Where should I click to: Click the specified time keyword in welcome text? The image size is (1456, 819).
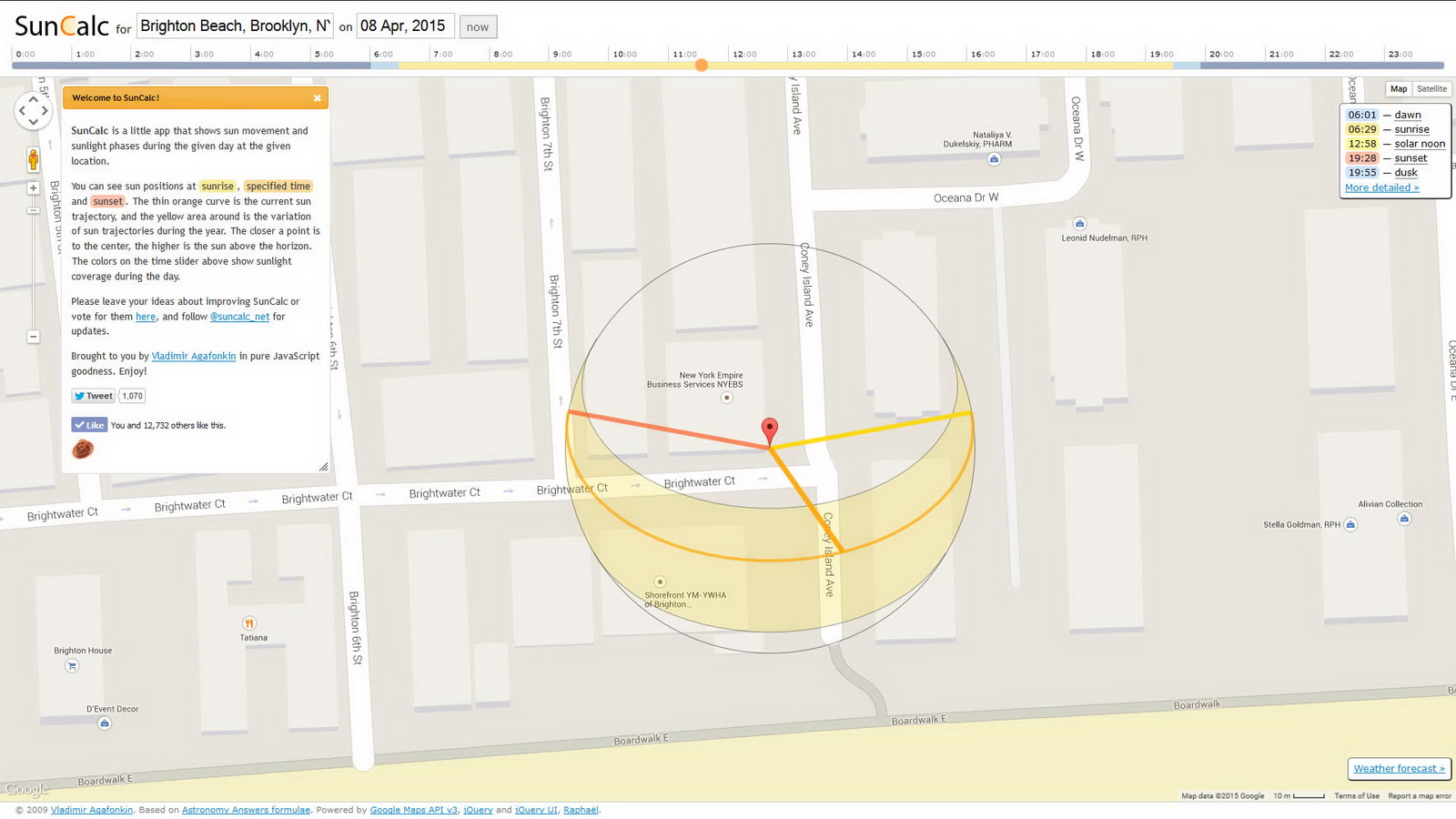coord(278,187)
